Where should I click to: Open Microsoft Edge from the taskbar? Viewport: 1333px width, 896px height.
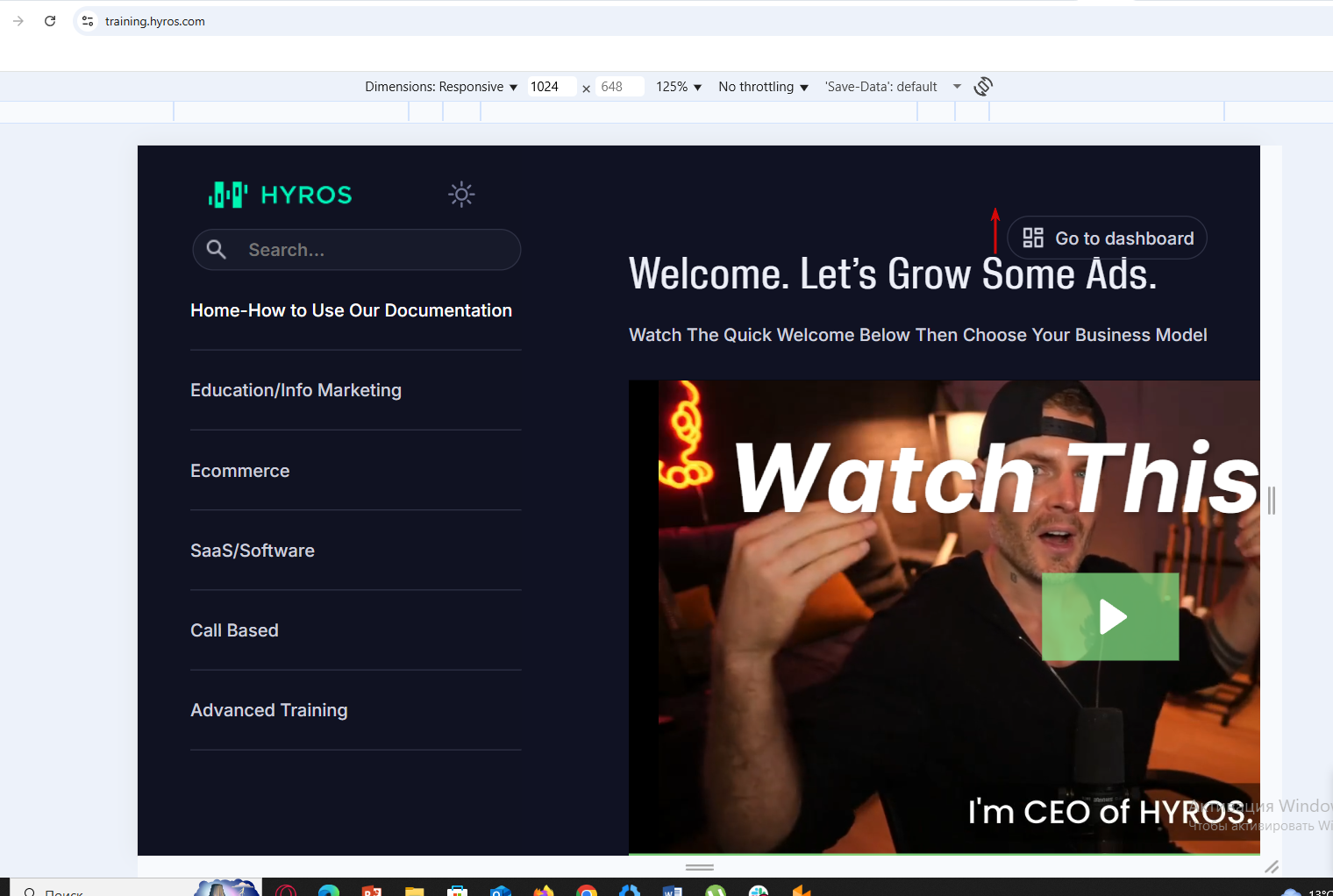(329, 891)
